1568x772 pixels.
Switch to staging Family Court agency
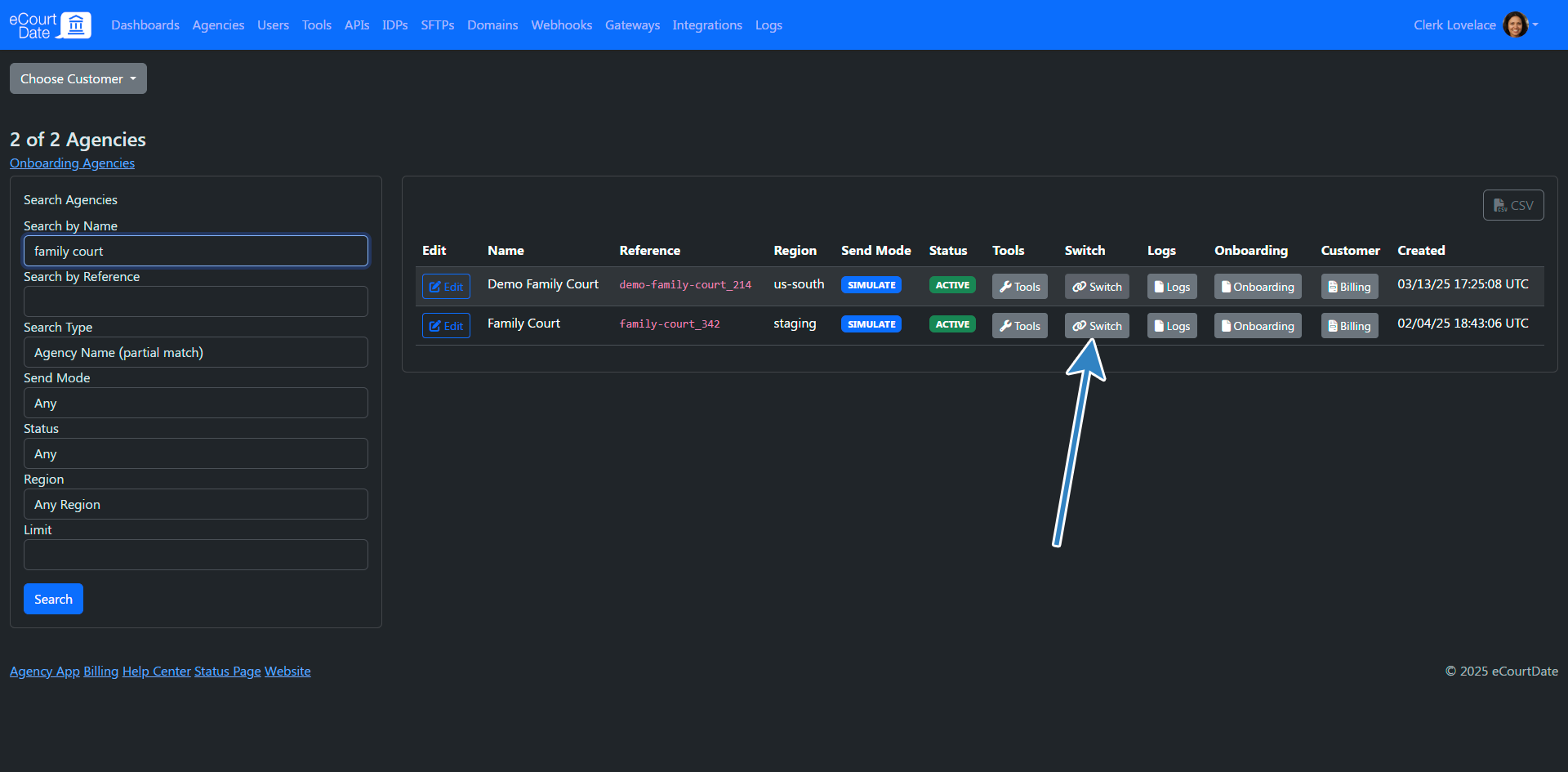[x=1097, y=325]
